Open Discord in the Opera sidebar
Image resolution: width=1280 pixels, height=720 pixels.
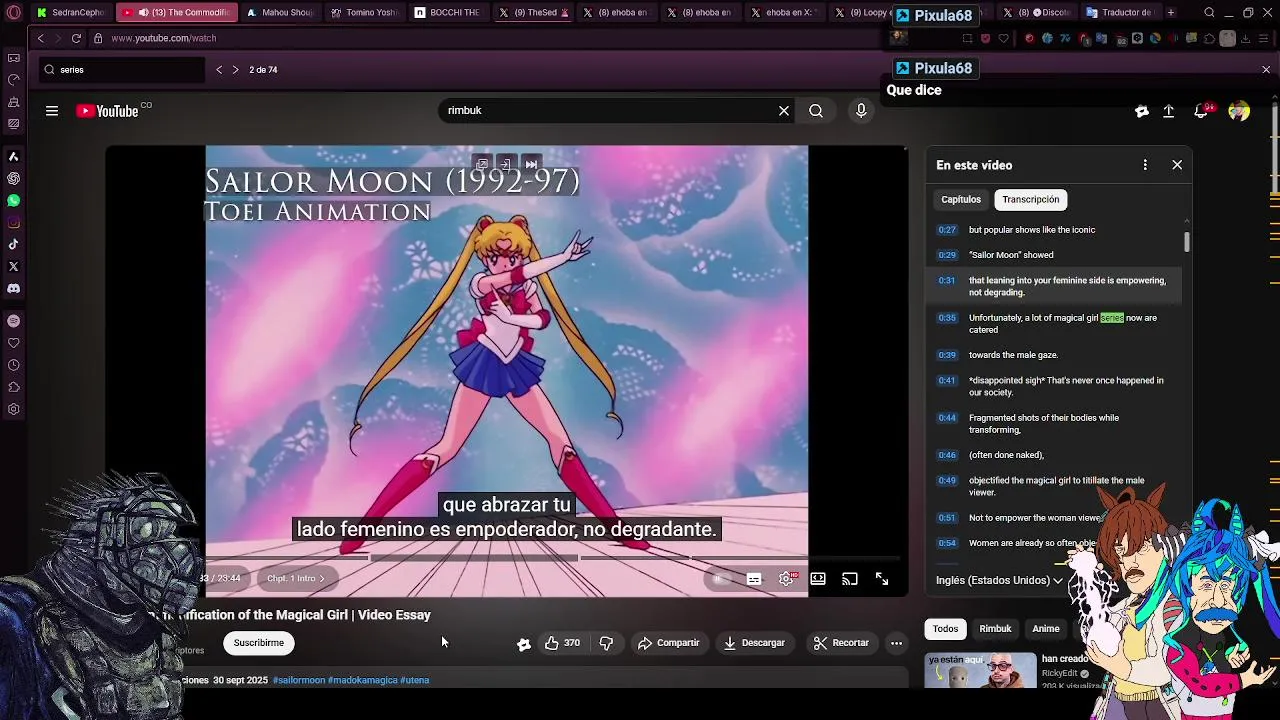pos(14,289)
